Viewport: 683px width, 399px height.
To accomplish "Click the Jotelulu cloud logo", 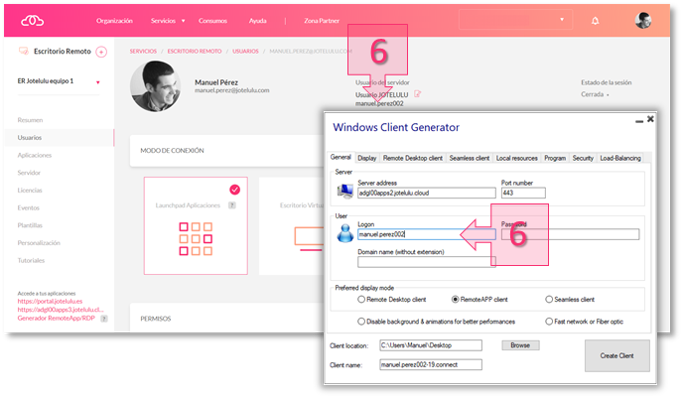I will 33,20.
